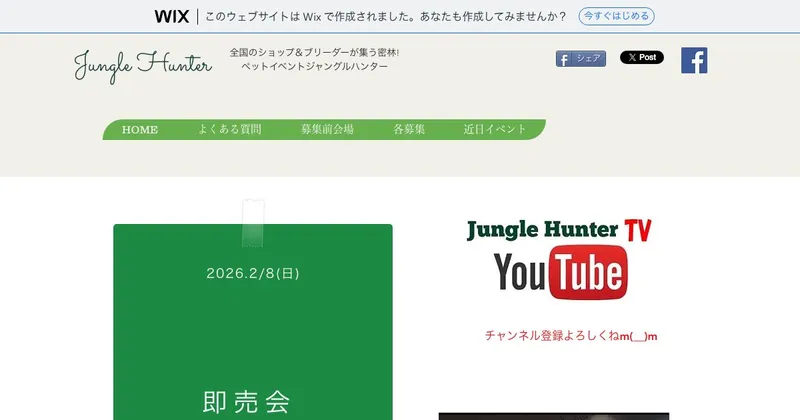The height and width of the screenshot is (420, 800).
Task: Click the ペットイベントジャングルハンター subtitle
Action: (x=314, y=66)
